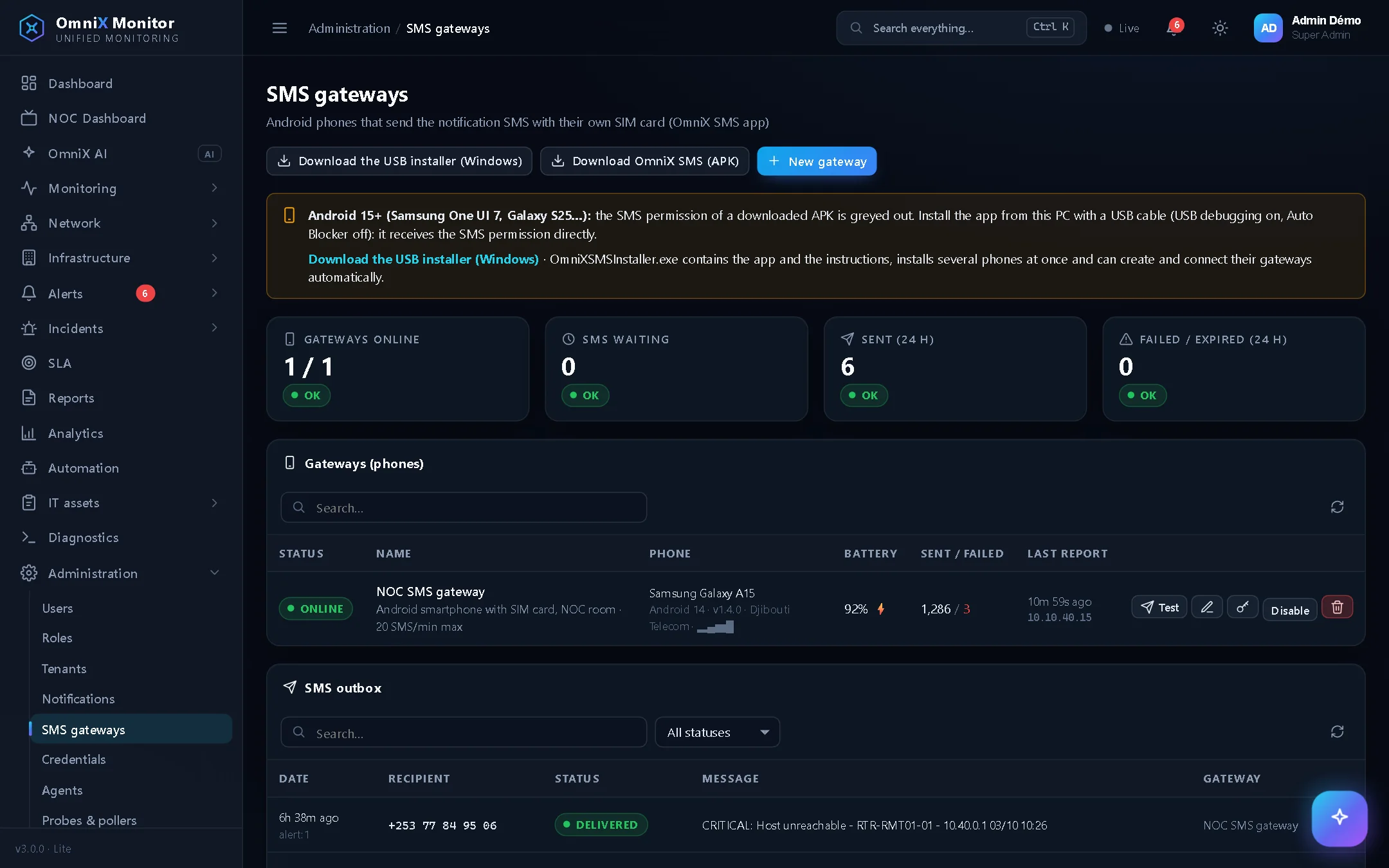This screenshot has width=1389, height=868.
Task: Click the AD user avatar
Action: coord(1268,28)
